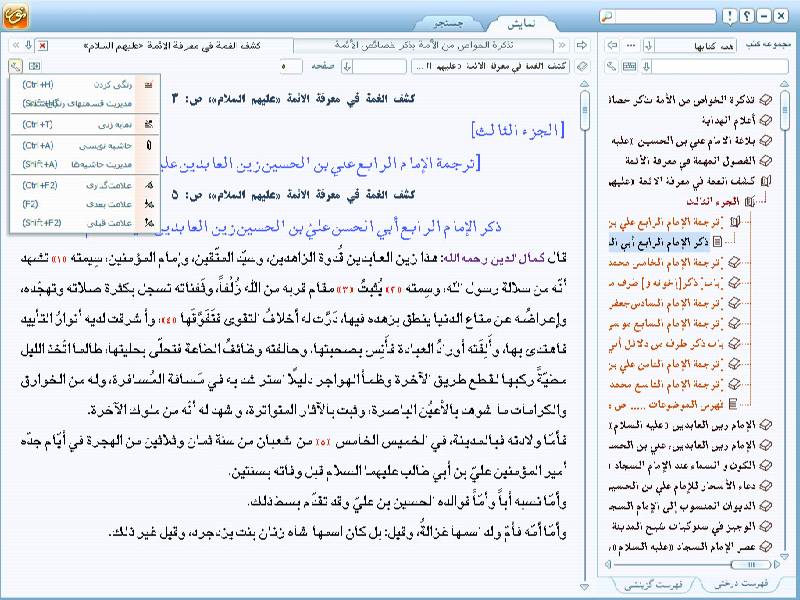The height and width of the screenshot is (600, 800).
Task: Switch to the جستجو tab
Action: 447,23
